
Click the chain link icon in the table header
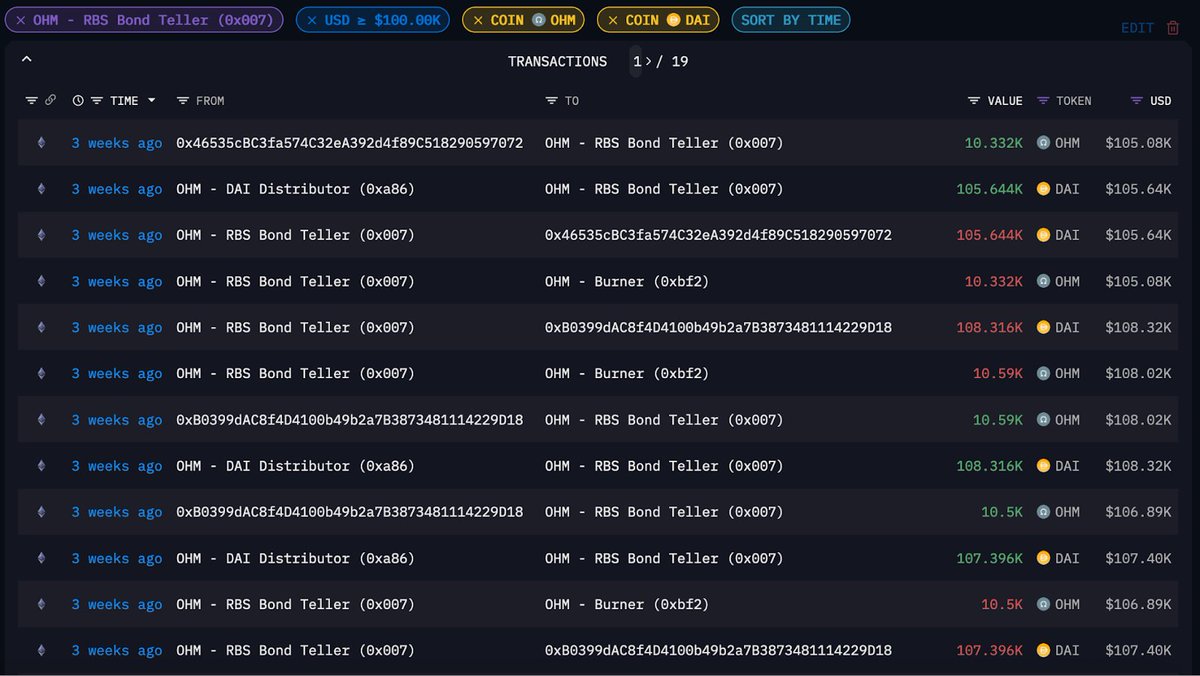click(51, 100)
